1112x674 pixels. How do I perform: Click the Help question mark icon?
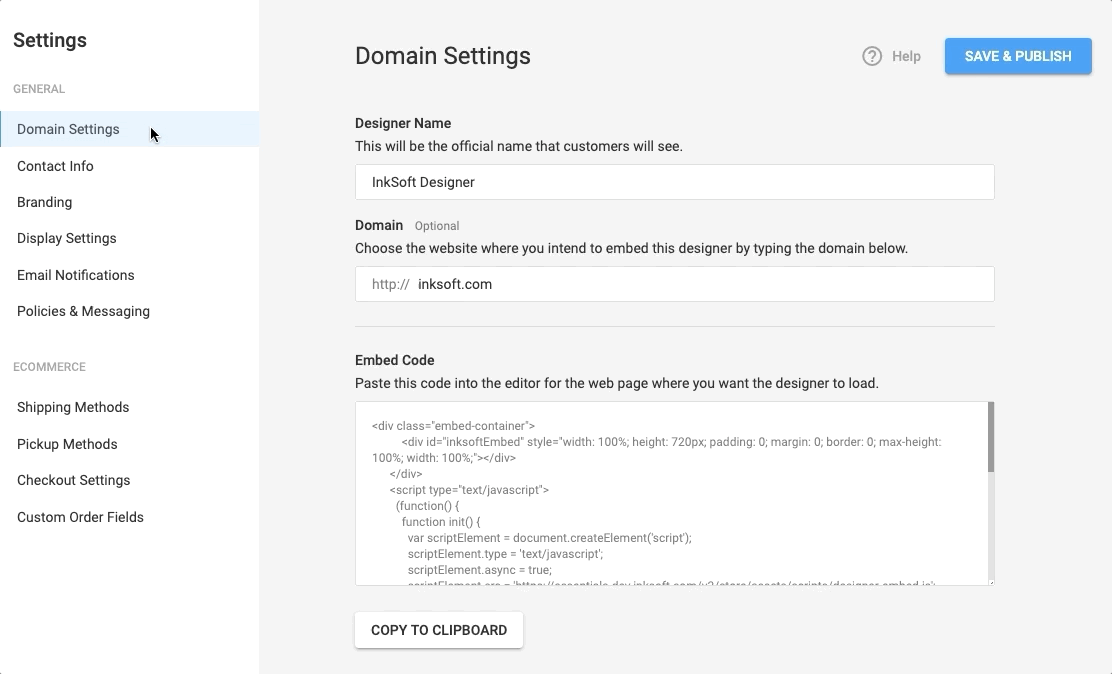coord(872,56)
